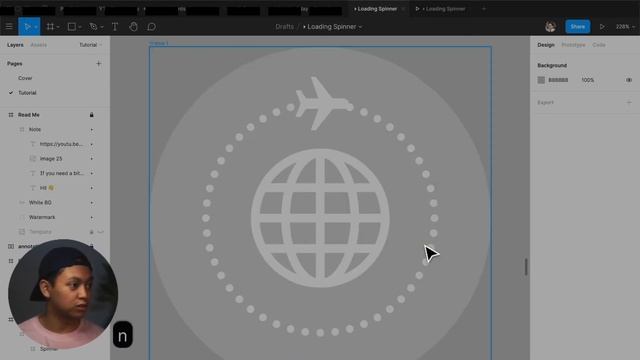The width and height of the screenshot is (640, 360).
Task: Select the Cover page
Action: point(25,78)
